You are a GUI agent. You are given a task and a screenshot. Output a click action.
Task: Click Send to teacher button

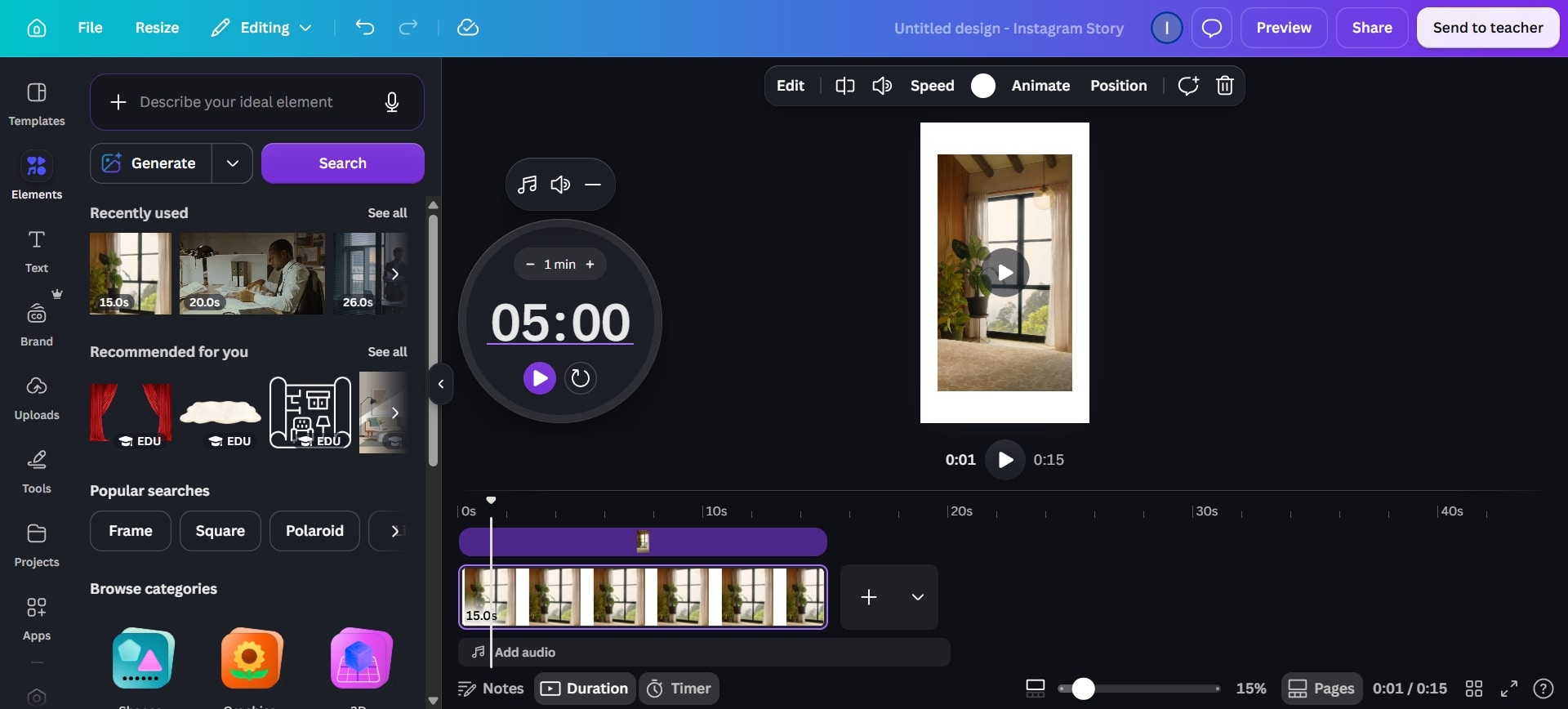click(x=1488, y=28)
